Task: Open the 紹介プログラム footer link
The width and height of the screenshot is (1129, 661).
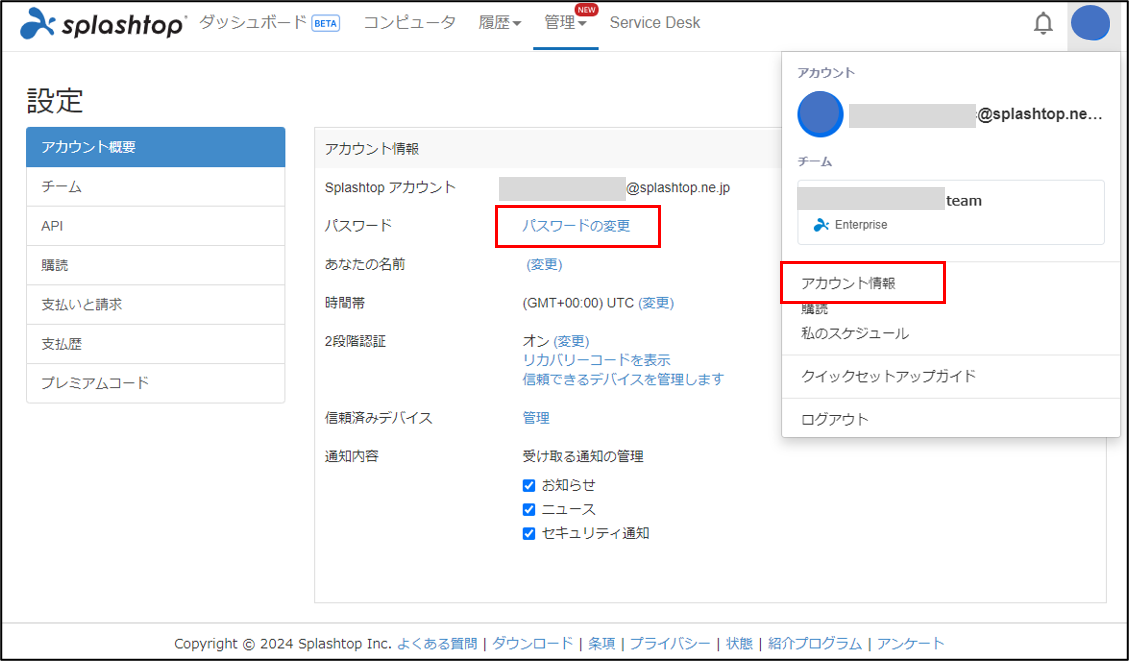Action: click(x=815, y=644)
